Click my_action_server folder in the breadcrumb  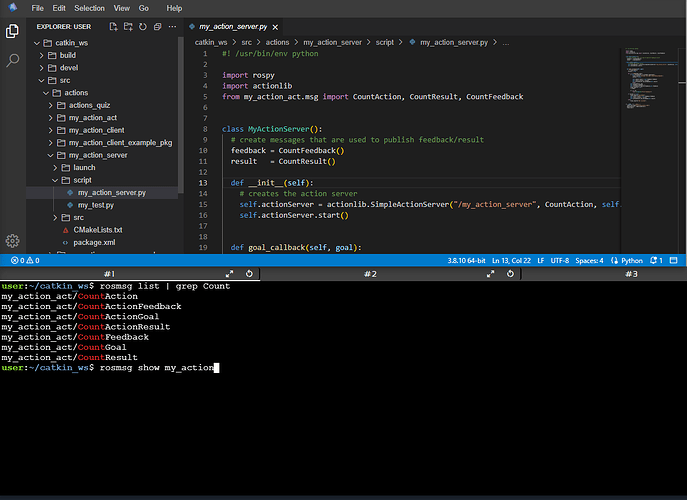(x=333, y=43)
